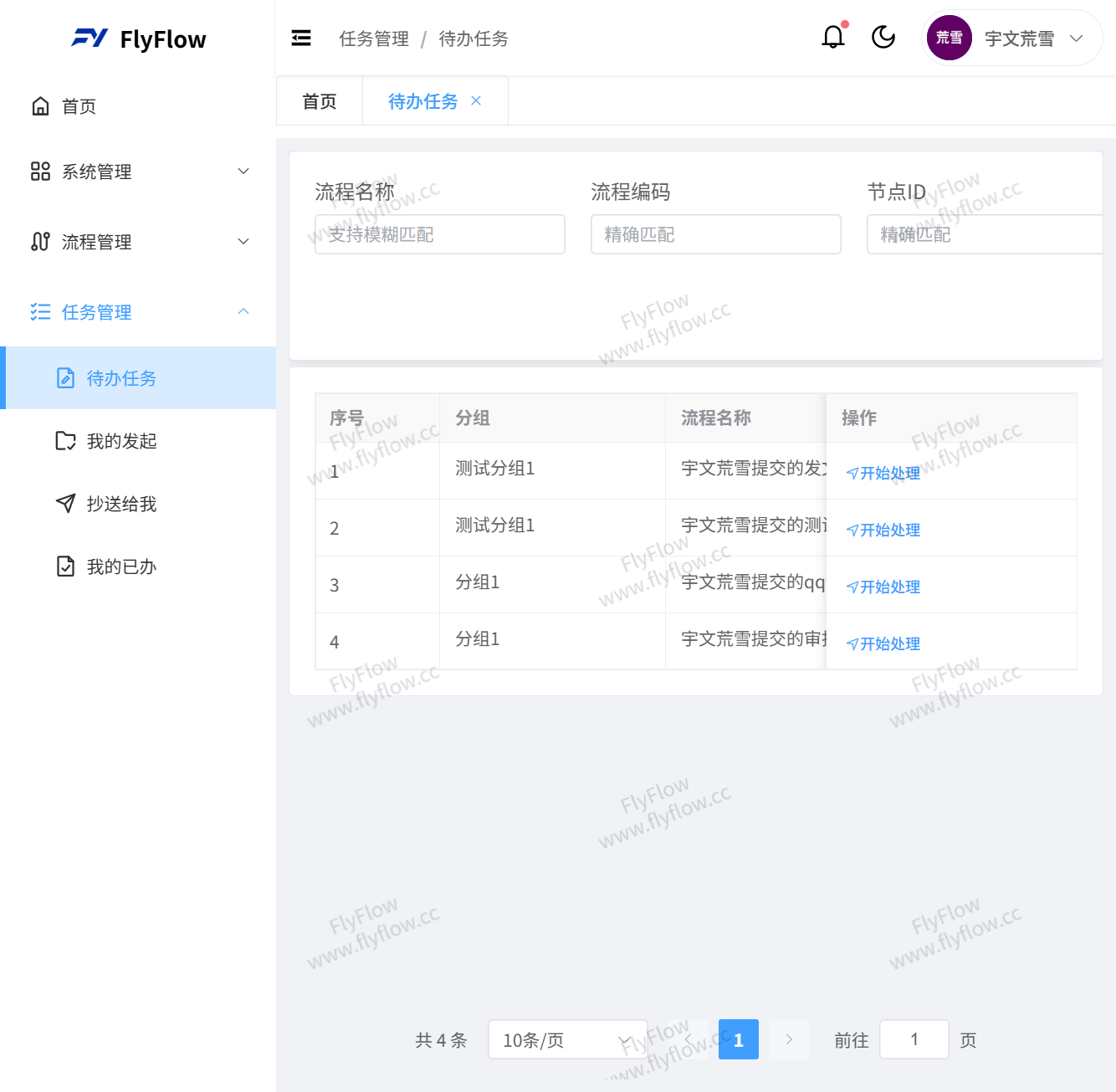Click the 我的已办 checked document icon
The width and height of the screenshot is (1116, 1092).
pyautogui.click(x=65, y=567)
